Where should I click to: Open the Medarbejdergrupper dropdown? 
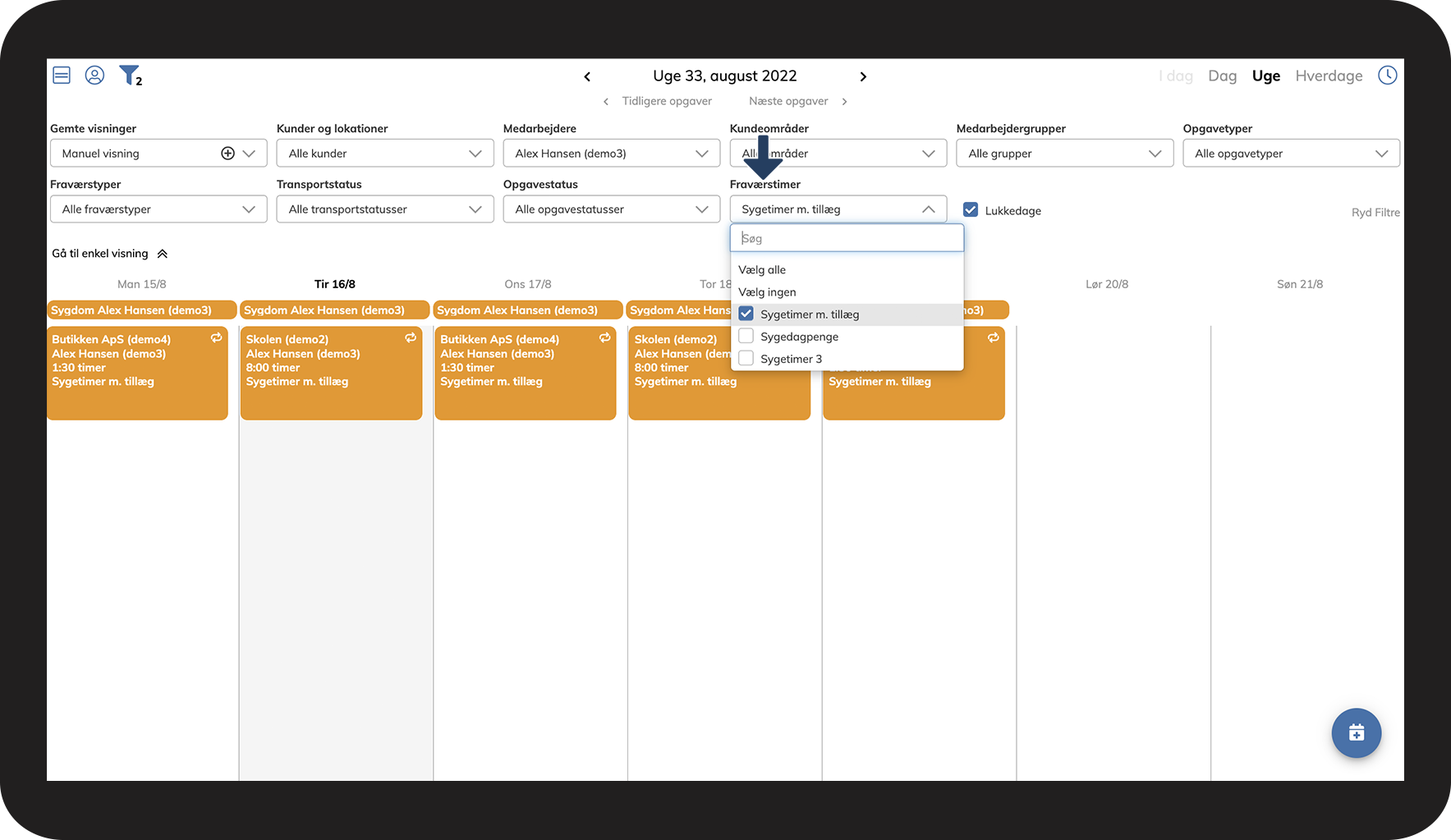tap(1065, 154)
